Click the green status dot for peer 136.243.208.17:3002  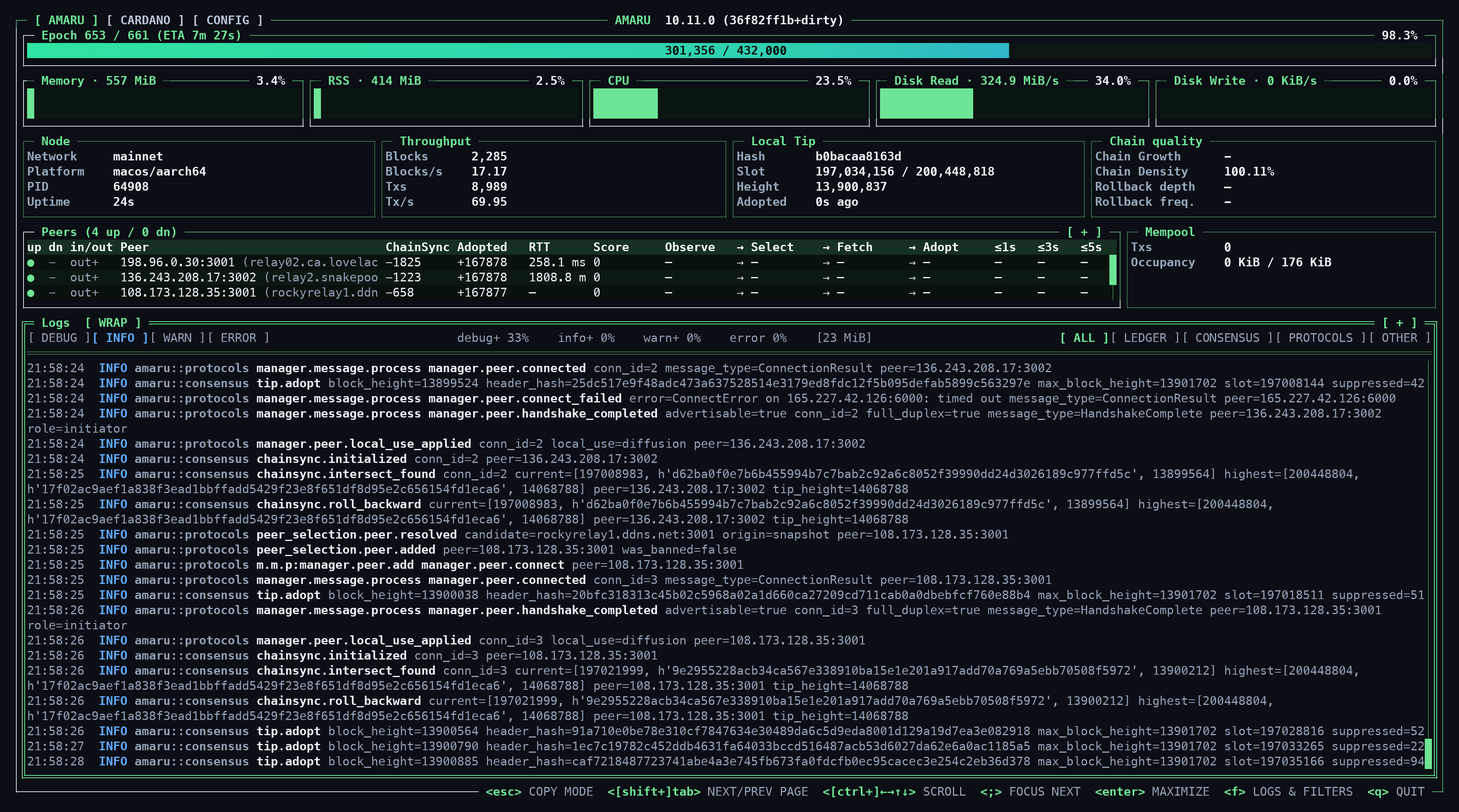tap(31, 278)
